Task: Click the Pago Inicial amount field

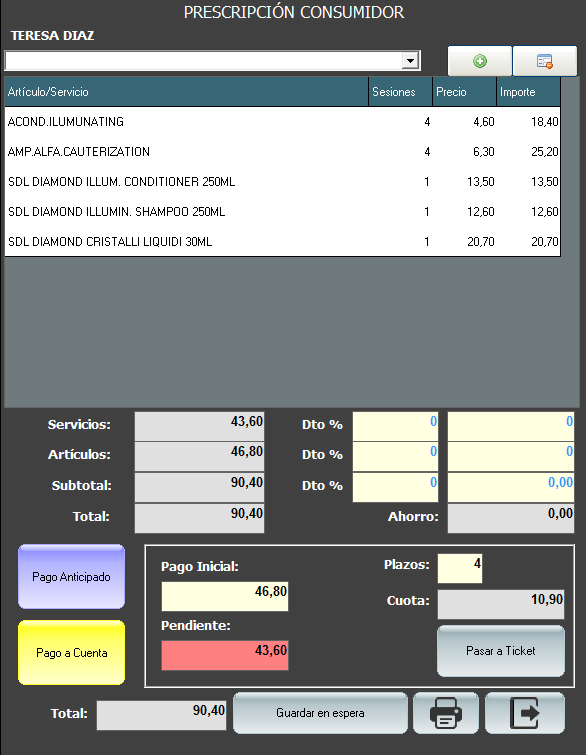Action: [x=225, y=596]
